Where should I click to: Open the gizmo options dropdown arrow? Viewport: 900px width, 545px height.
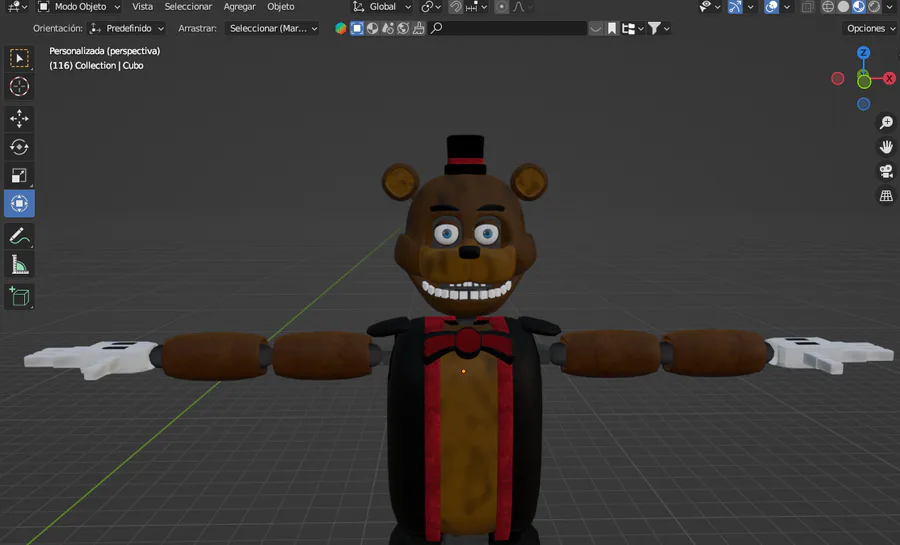[750, 7]
